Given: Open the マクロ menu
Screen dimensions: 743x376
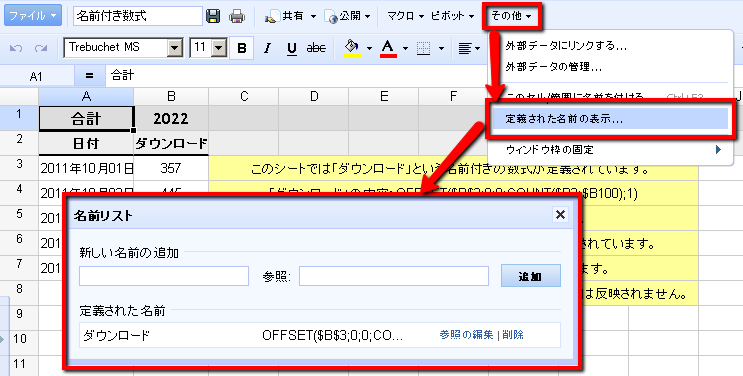Looking at the screenshot, I should [405, 16].
